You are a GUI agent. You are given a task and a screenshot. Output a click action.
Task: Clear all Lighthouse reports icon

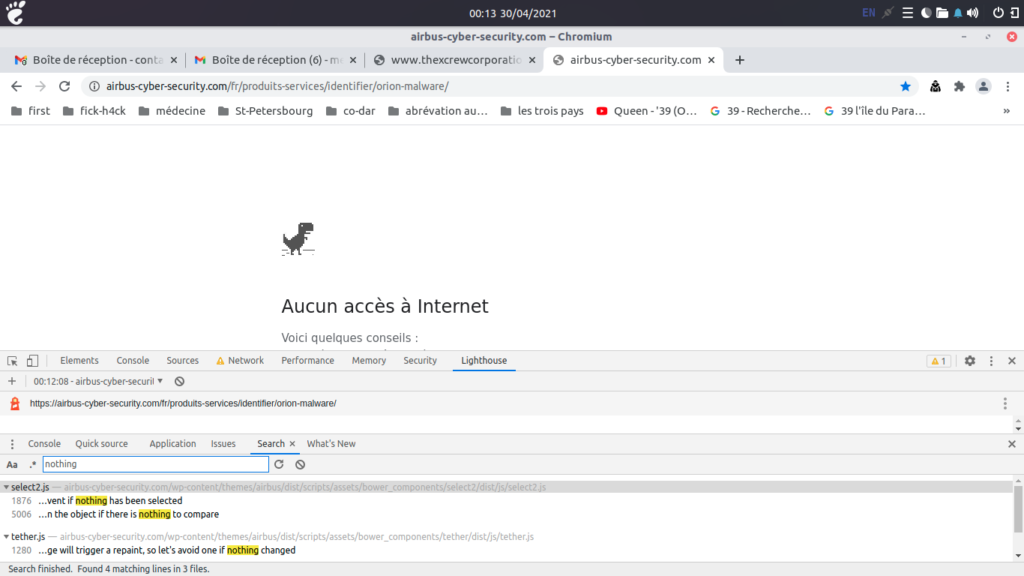[180, 381]
